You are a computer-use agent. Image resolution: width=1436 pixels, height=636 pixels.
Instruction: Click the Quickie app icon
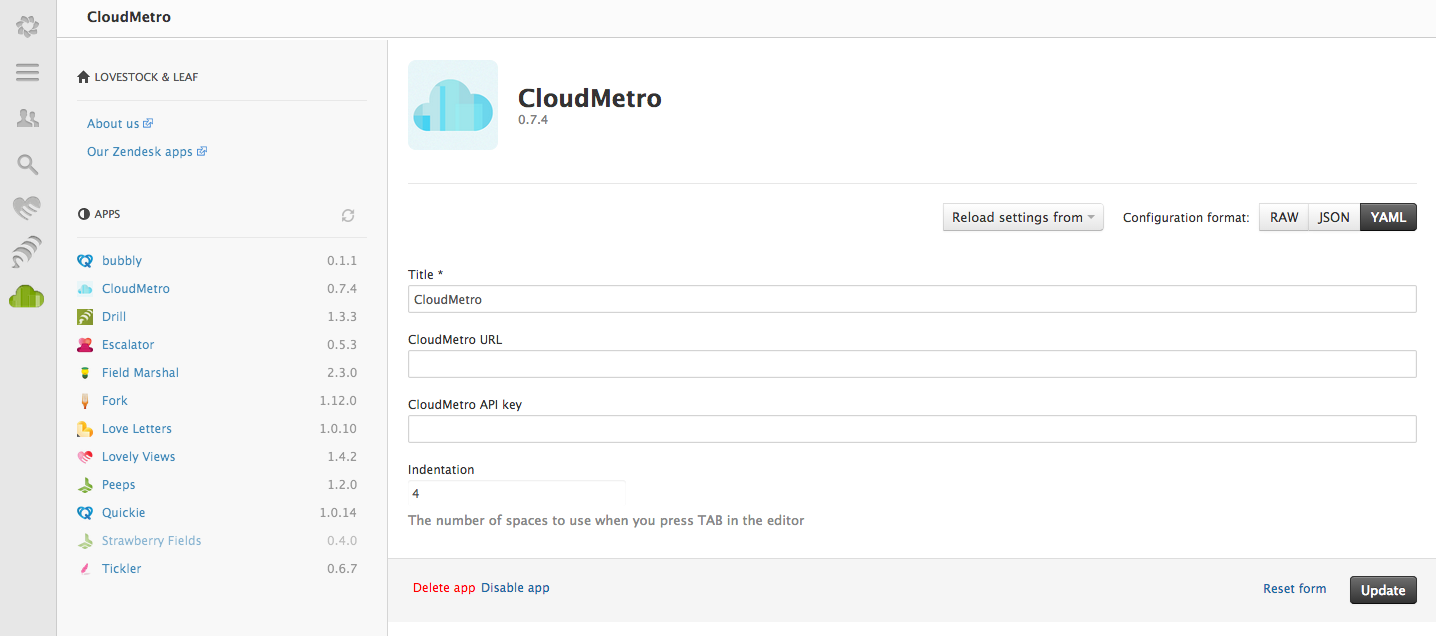tap(85, 513)
